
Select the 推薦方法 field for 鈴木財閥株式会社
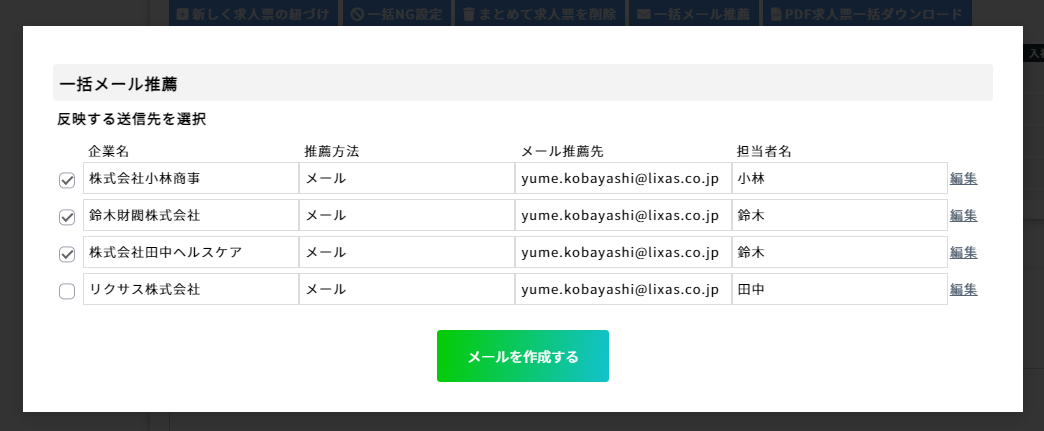(407, 215)
